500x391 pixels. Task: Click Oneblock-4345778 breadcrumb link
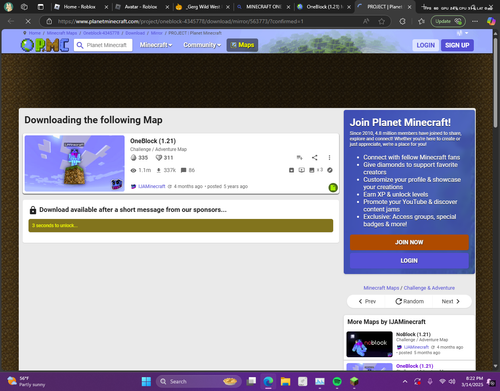pos(101,33)
